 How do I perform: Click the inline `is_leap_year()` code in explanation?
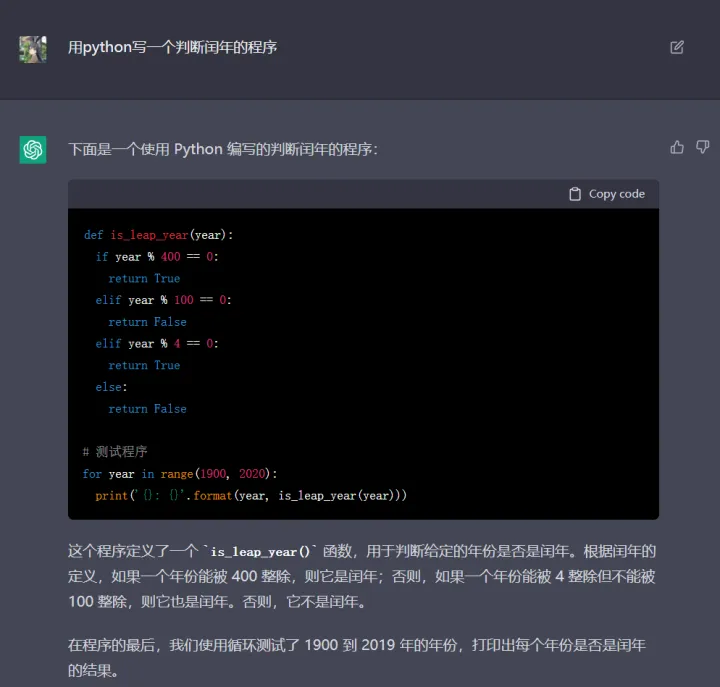[258, 552]
